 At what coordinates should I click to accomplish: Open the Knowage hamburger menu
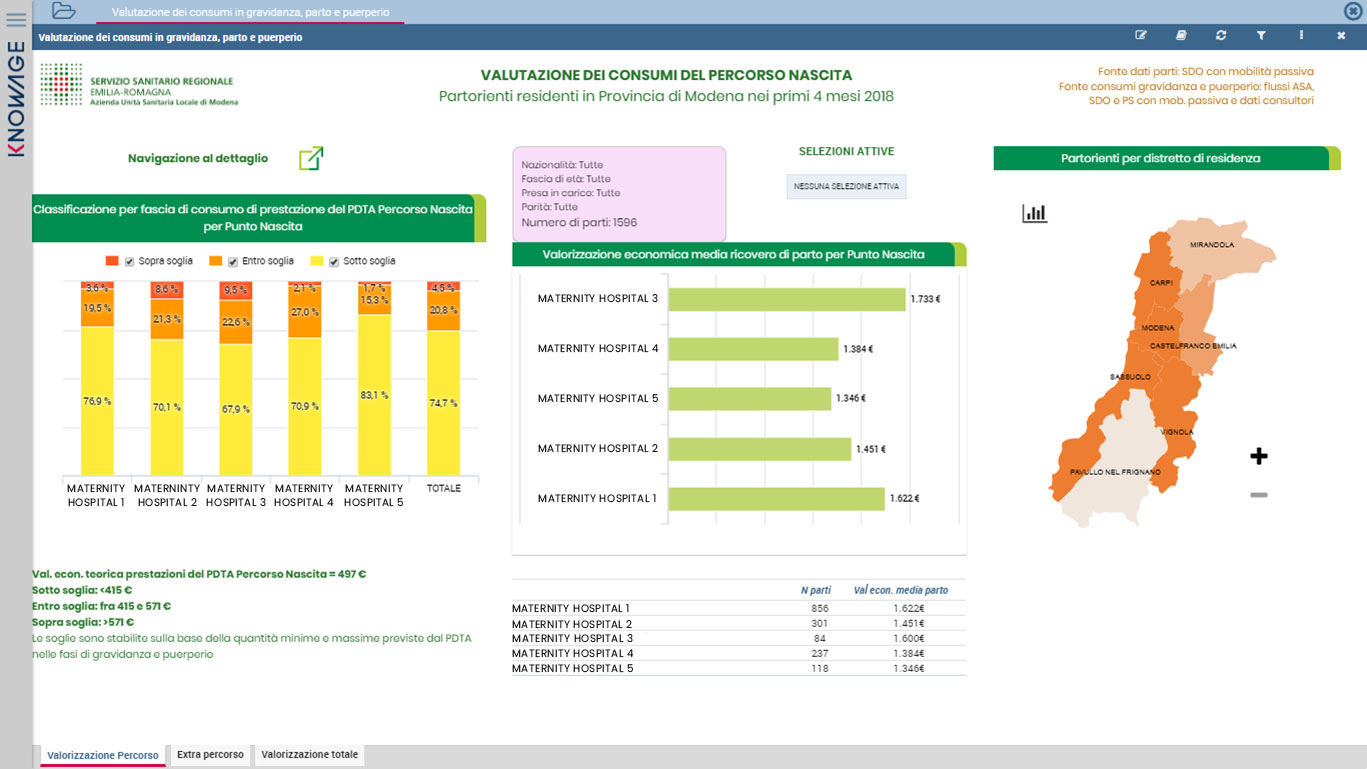[16, 19]
